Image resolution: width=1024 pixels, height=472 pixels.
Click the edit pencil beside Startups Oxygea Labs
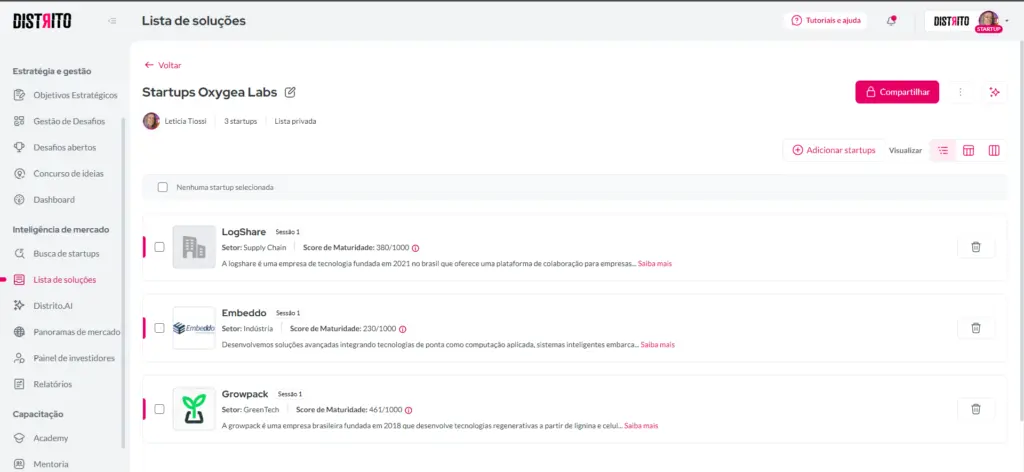(x=291, y=92)
